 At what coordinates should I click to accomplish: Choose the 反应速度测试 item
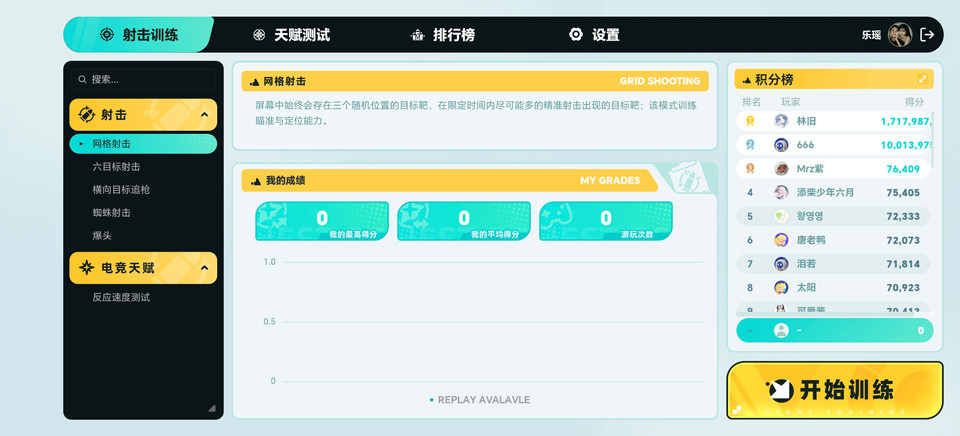click(121, 298)
